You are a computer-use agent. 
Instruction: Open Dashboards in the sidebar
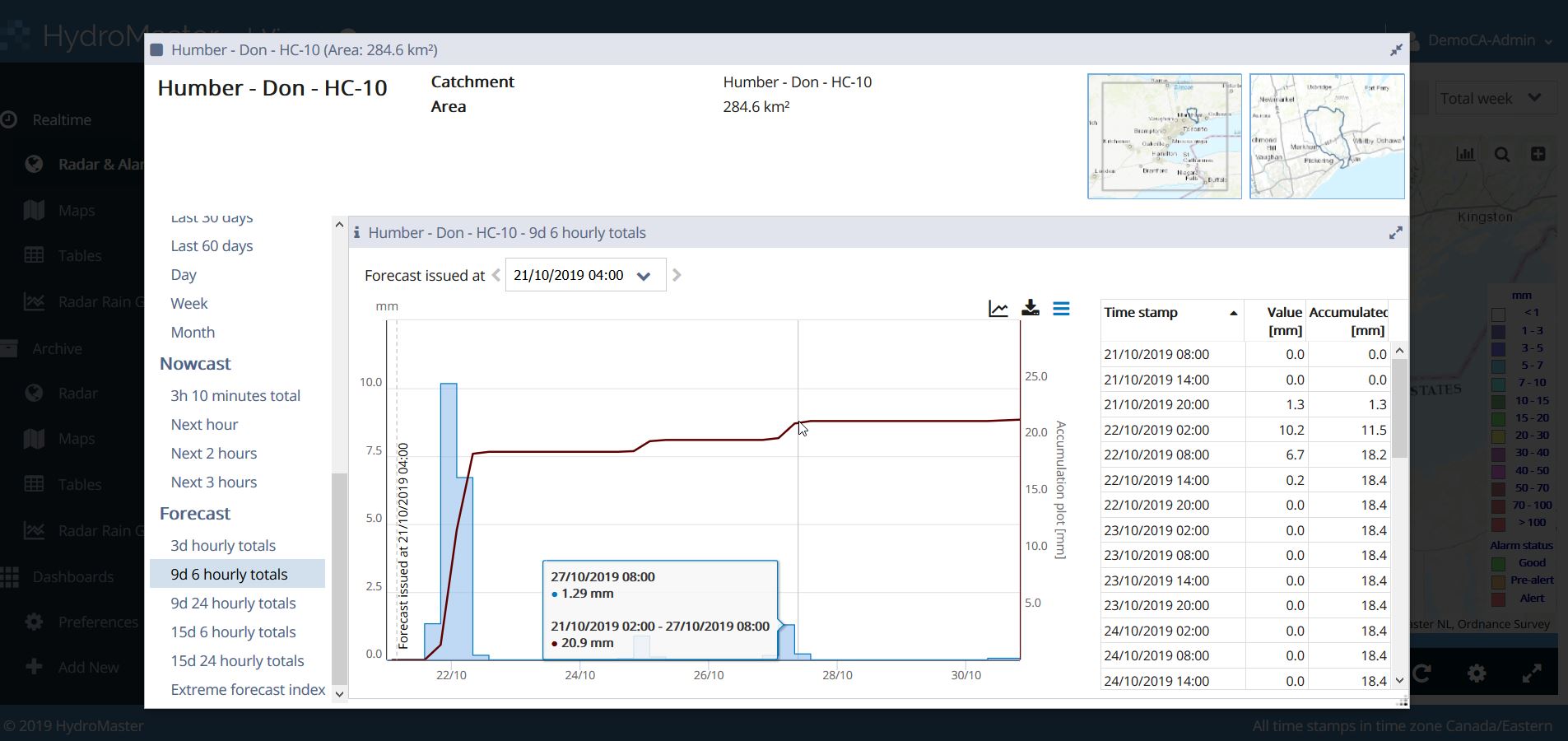[x=72, y=577]
